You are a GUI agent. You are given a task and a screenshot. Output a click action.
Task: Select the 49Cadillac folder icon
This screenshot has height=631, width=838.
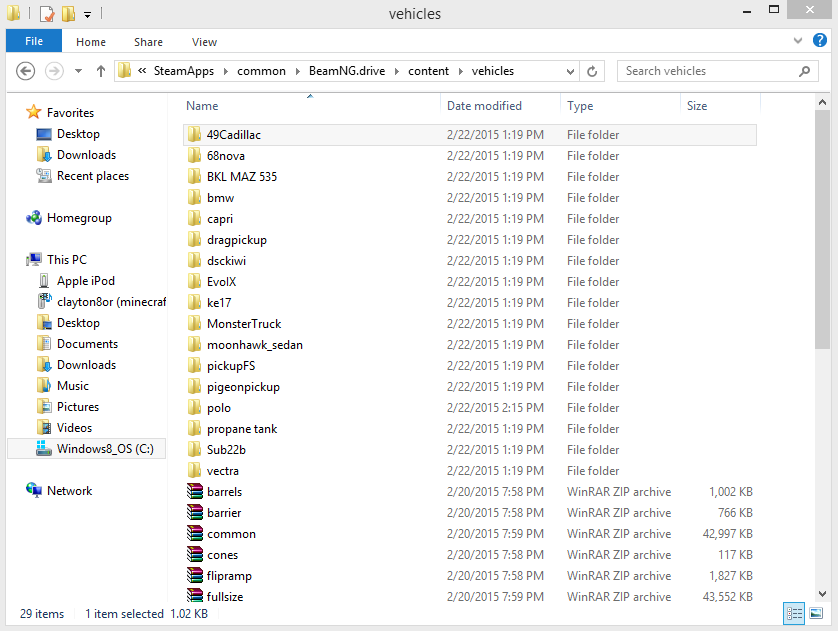click(195, 135)
